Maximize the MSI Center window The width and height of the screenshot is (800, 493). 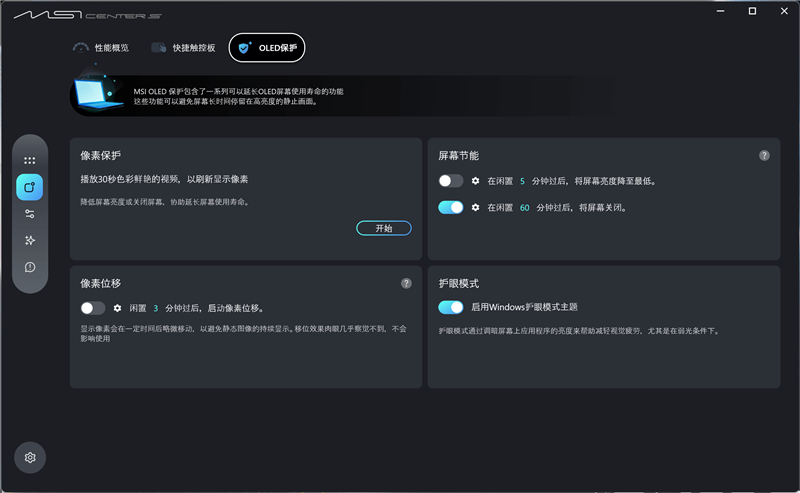pyautogui.click(x=752, y=11)
